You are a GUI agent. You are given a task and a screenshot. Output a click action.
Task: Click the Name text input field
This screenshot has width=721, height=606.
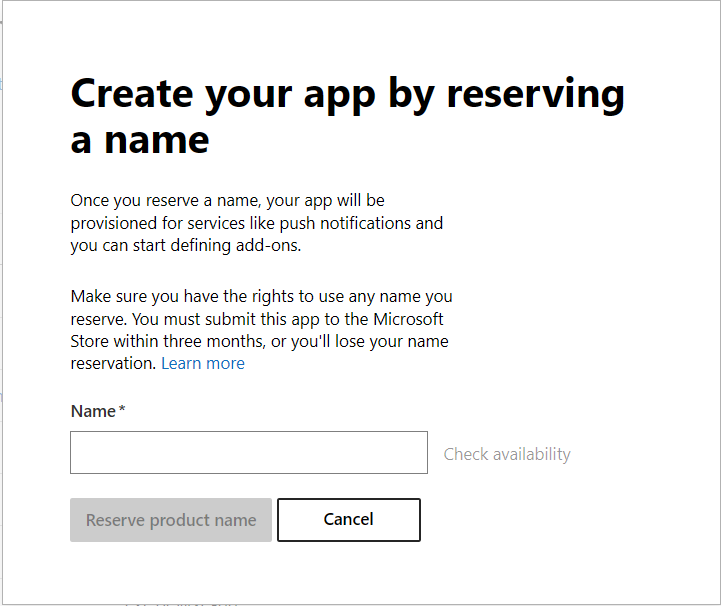[x=248, y=453]
